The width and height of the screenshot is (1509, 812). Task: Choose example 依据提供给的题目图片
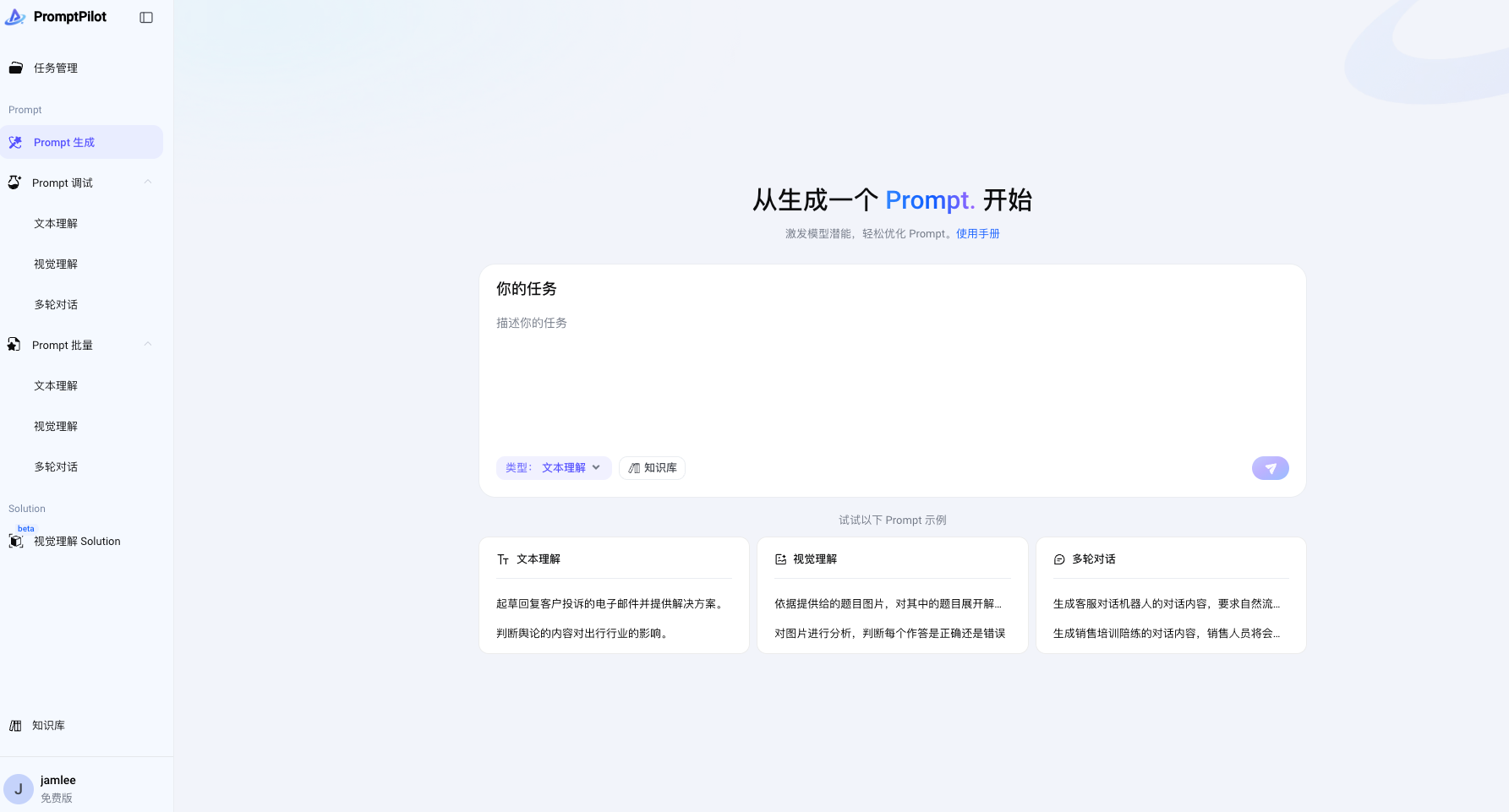coord(888,604)
